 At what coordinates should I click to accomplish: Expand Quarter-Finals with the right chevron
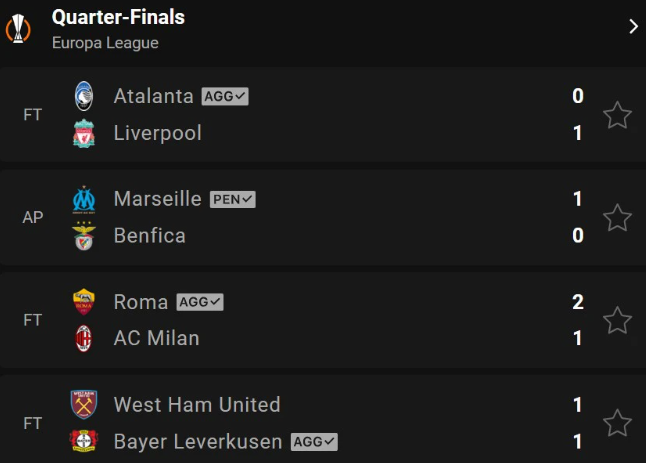pos(633,26)
